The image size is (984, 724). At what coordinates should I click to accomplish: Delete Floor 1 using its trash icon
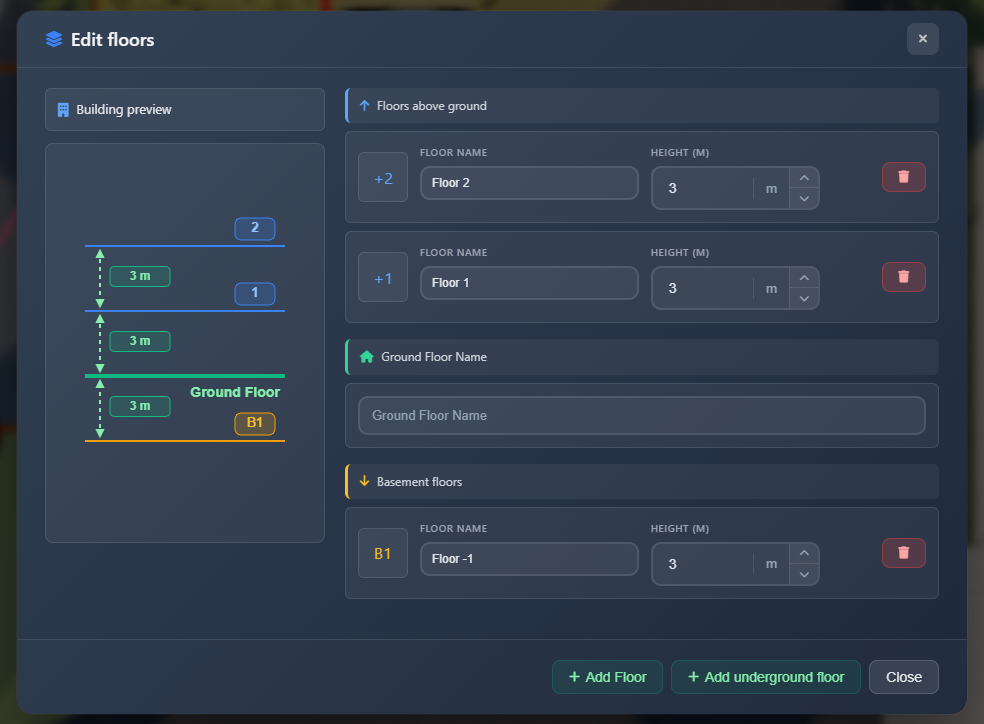click(x=903, y=276)
